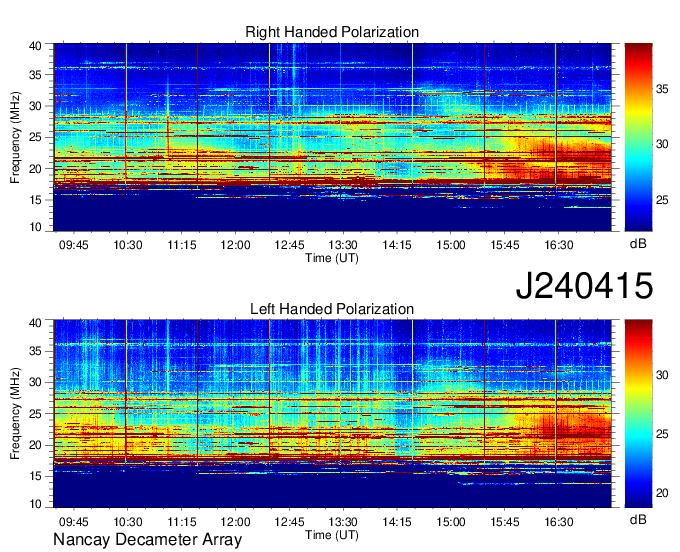Click the J240415 observation label
680x552 pixels.
(x=584, y=285)
